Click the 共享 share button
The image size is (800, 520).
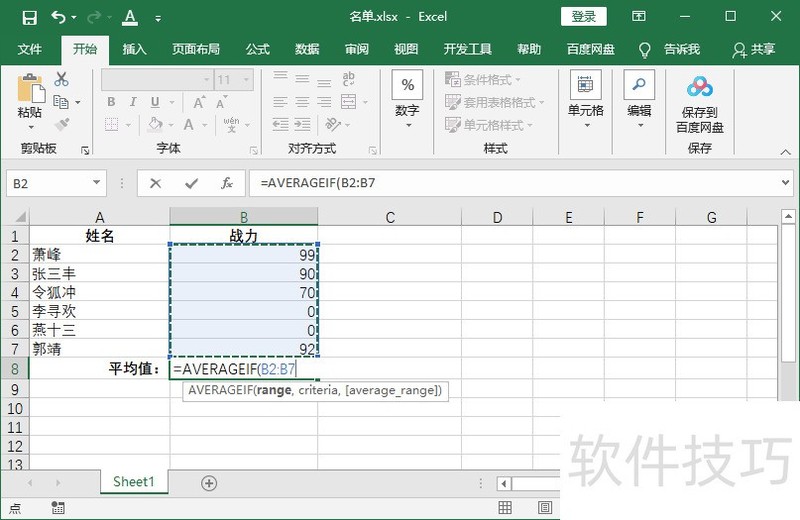click(x=754, y=49)
